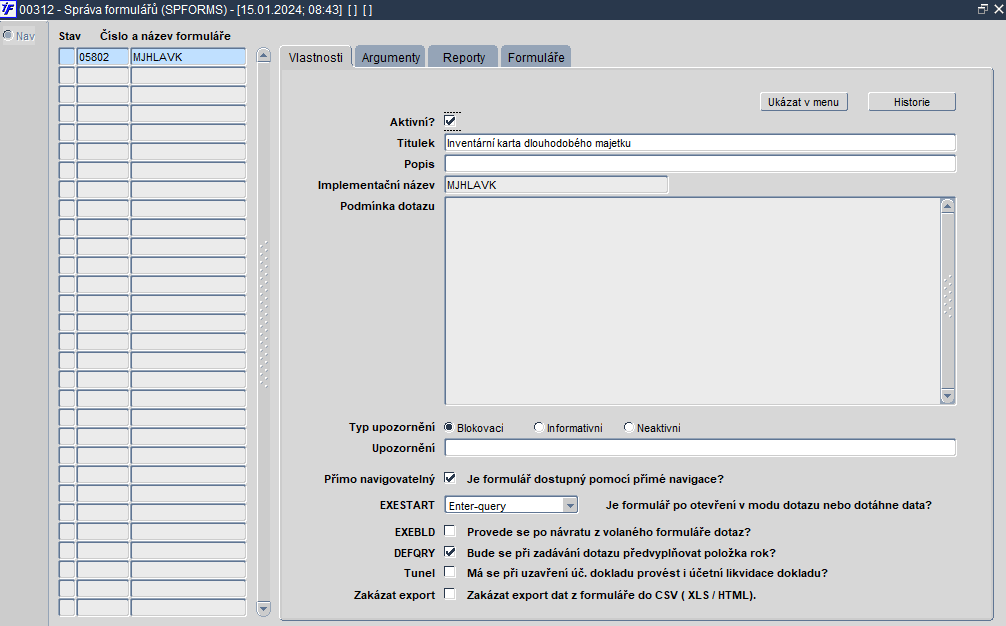Select the Neaktivni radio option

pyautogui.click(x=629, y=427)
